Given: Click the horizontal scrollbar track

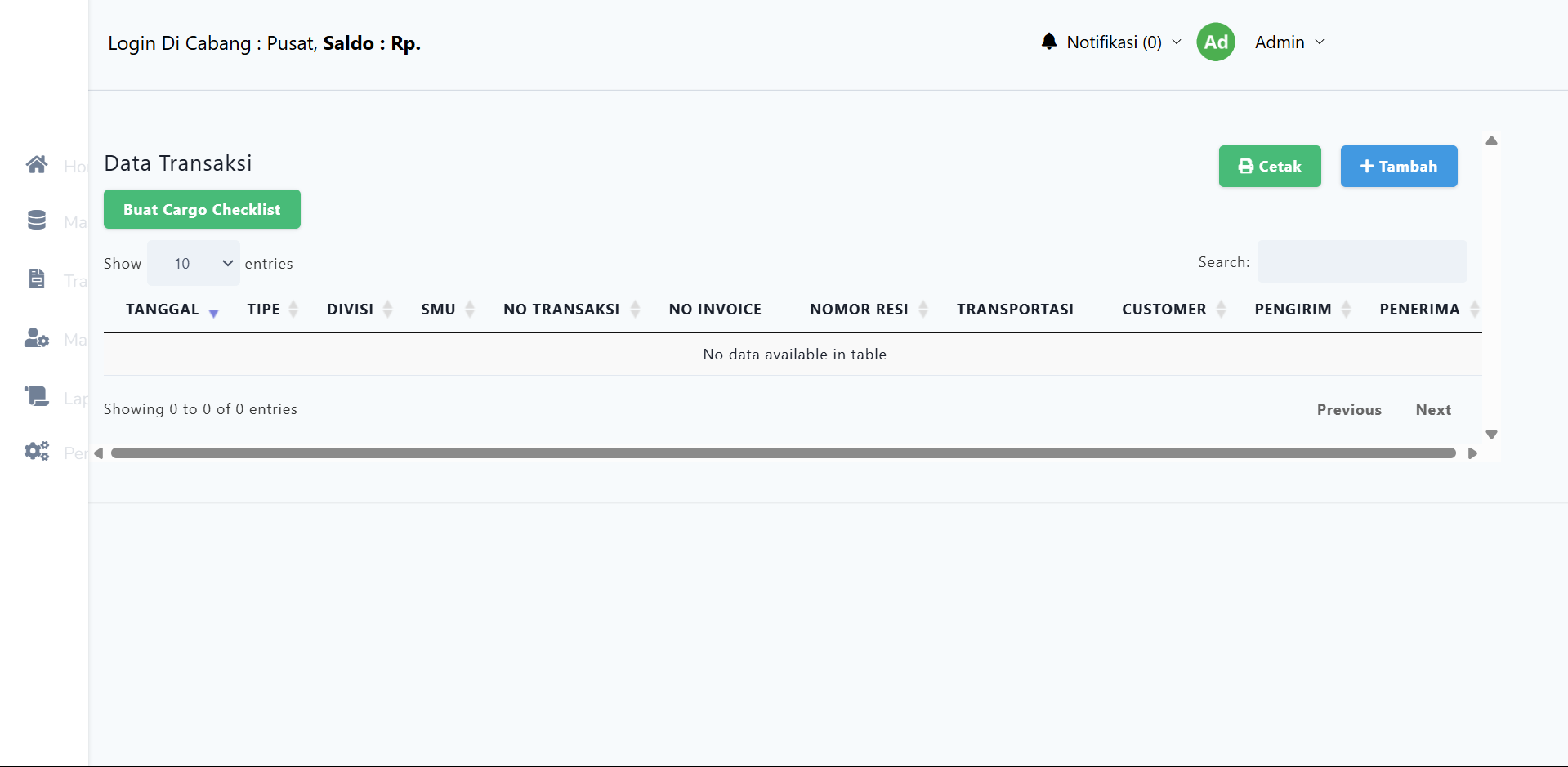Looking at the screenshot, I should tap(783, 453).
